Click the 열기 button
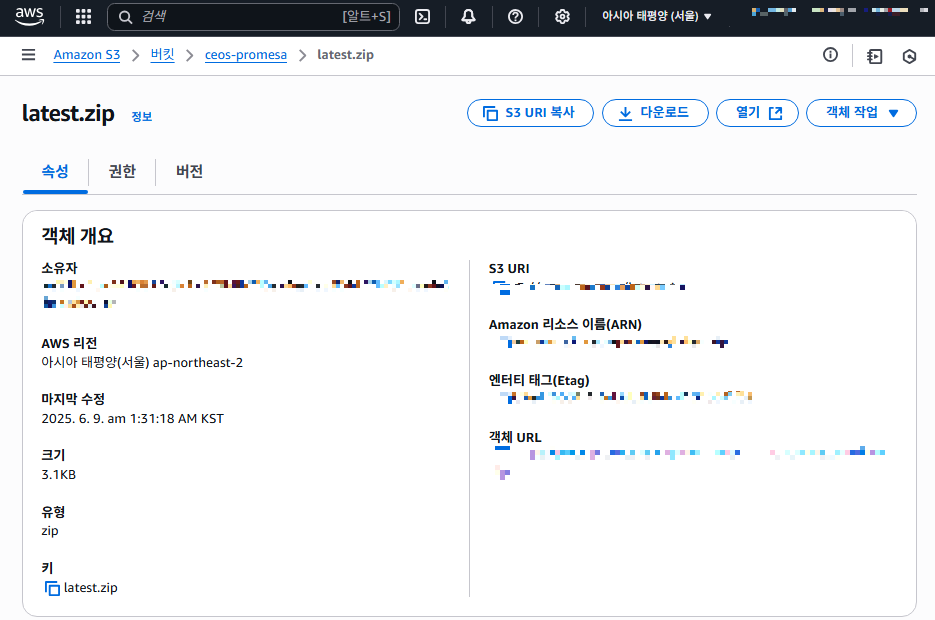The image size is (935, 620). (x=757, y=113)
